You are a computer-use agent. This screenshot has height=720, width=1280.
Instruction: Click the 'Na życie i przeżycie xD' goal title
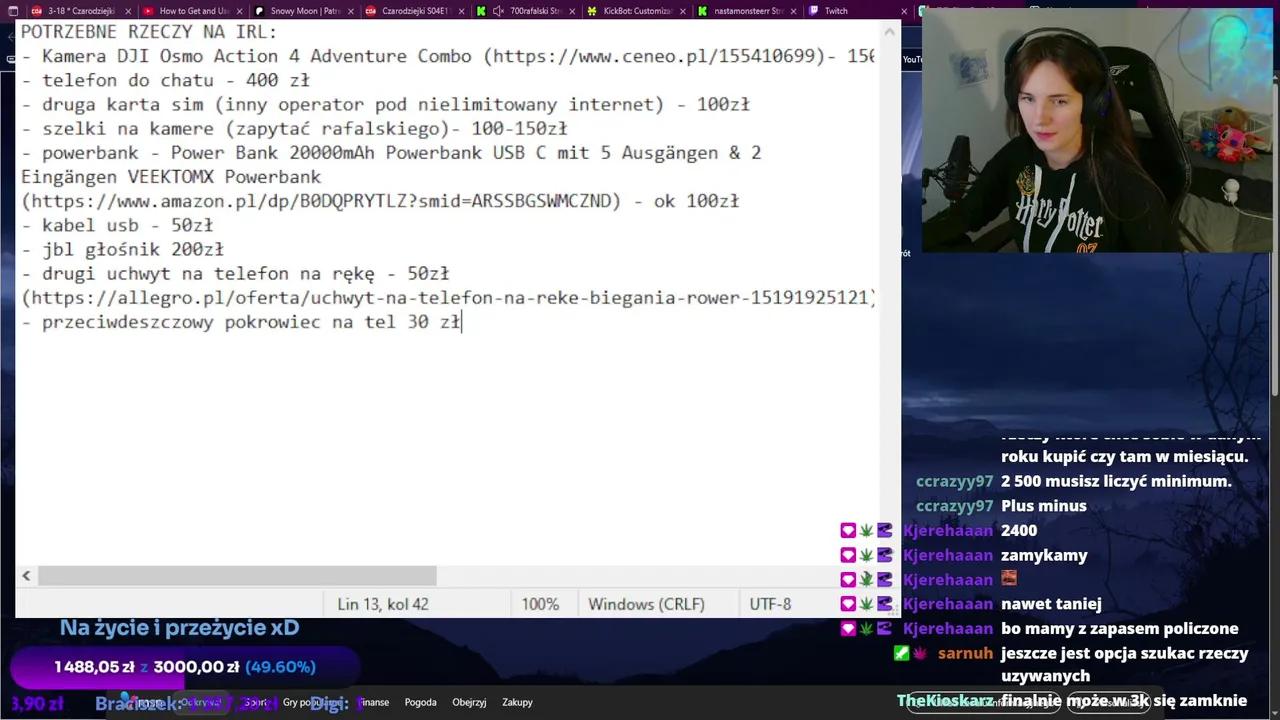point(179,628)
